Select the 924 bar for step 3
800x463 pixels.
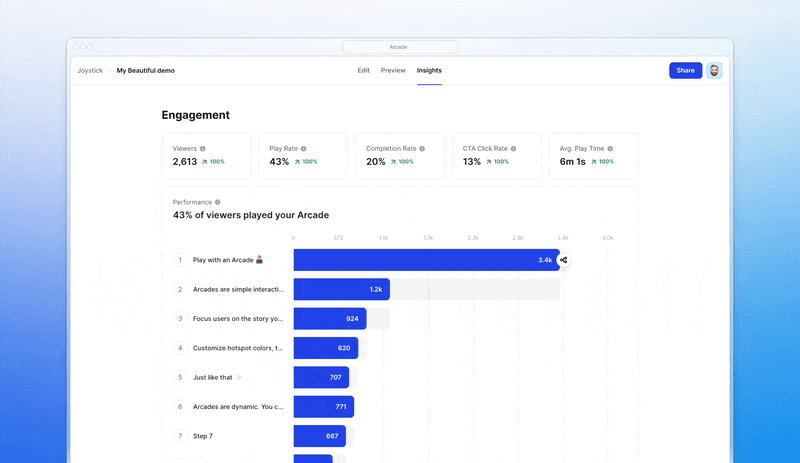[x=330, y=319]
